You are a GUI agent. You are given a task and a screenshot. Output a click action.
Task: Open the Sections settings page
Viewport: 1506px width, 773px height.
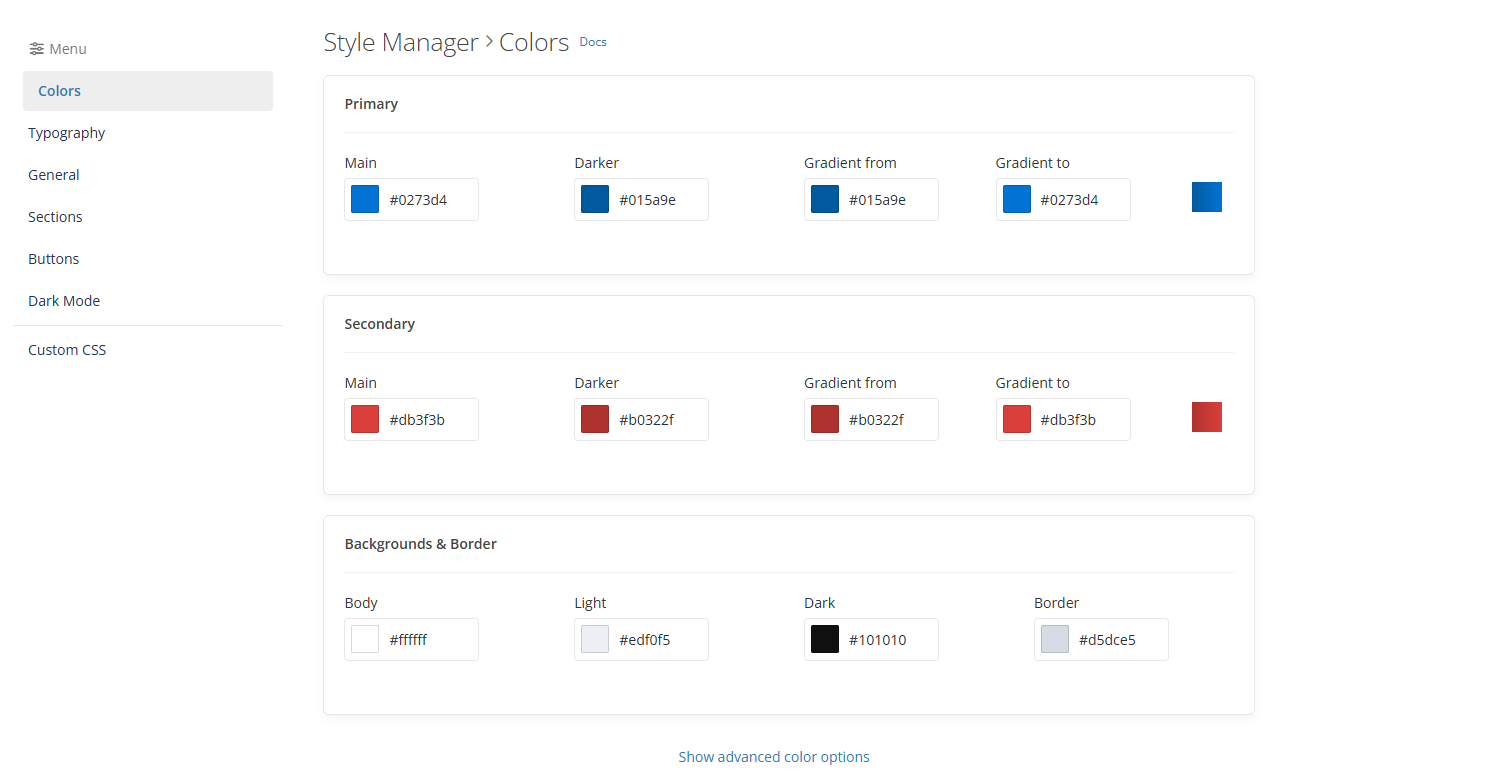tap(55, 217)
